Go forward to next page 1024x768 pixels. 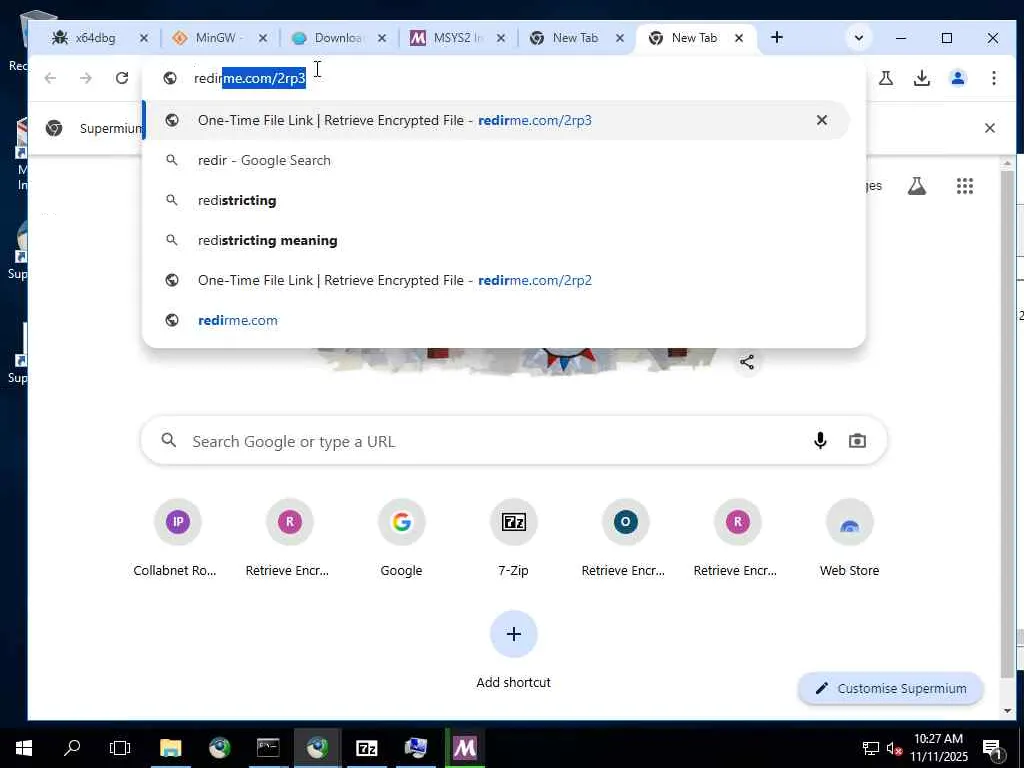coord(86,78)
